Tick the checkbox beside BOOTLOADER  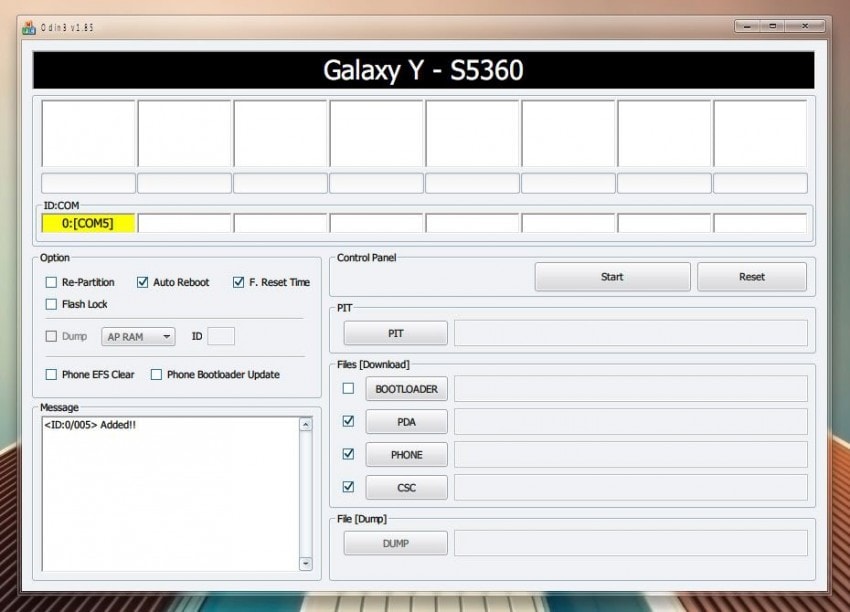[349, 388]
